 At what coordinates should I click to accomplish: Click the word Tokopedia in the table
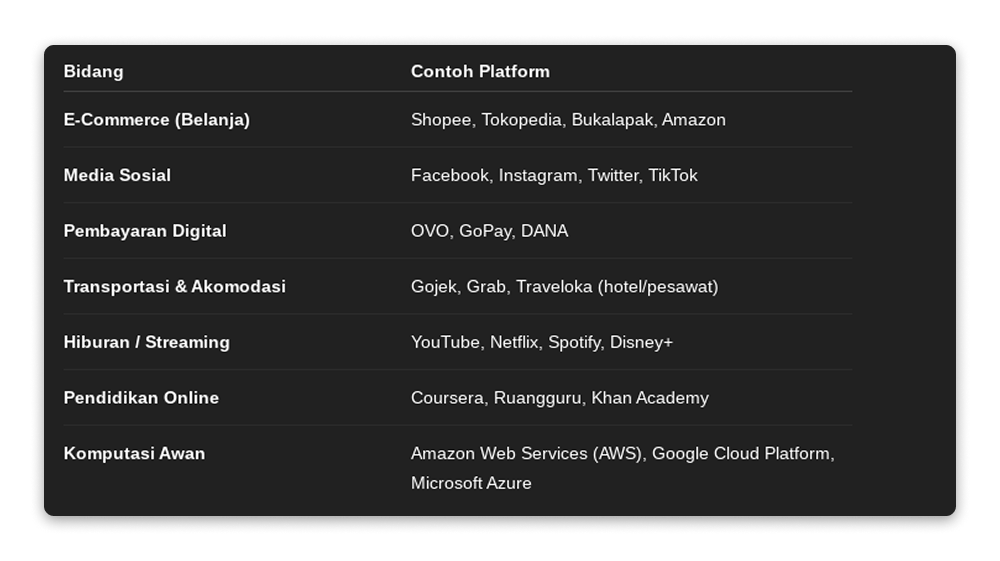tap(521, 120)
